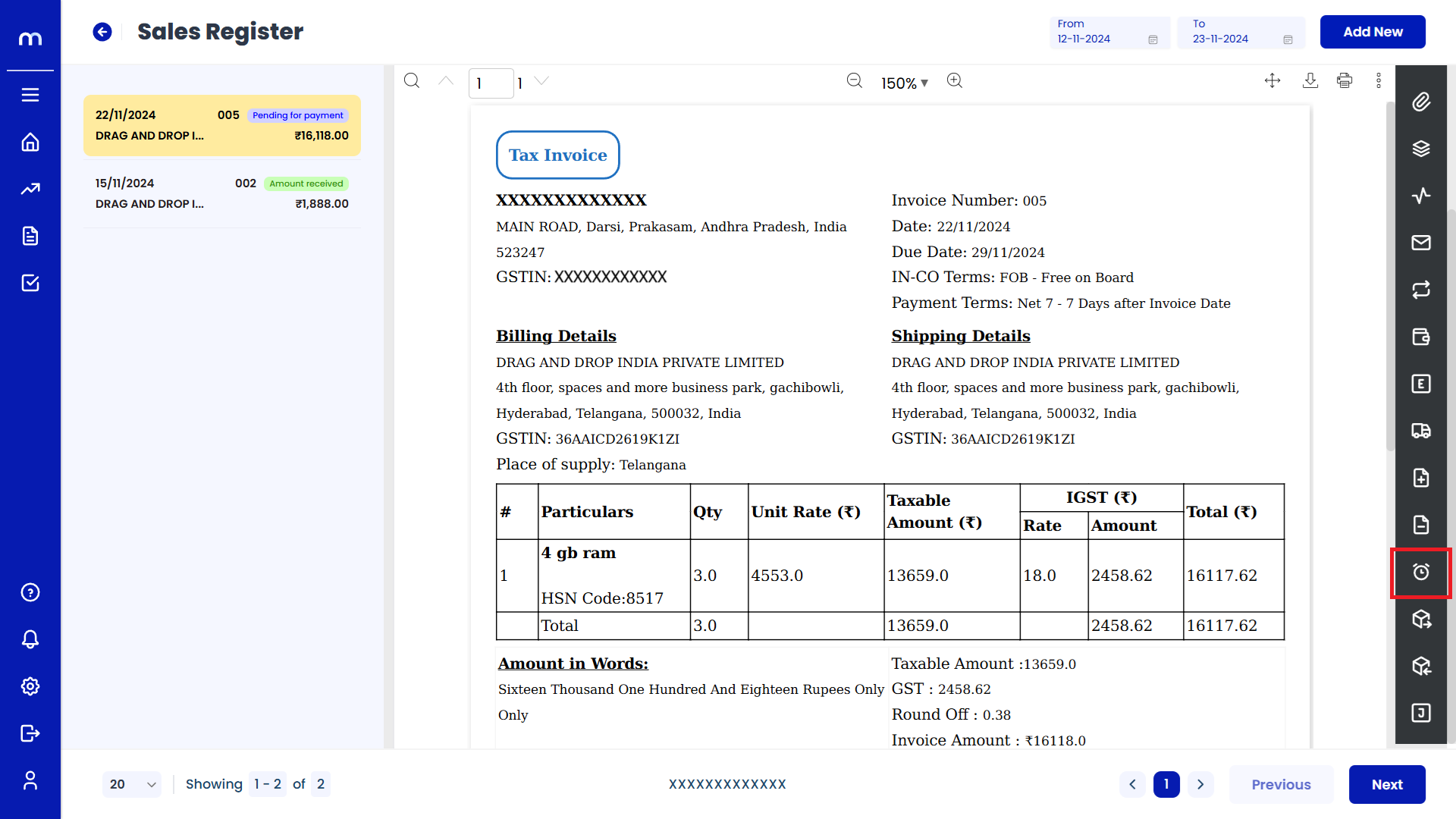Image resolution: width=1456 pixels, height=819 pixels.
Task: Click the Pending for payment badge
Action: (297, 115)
